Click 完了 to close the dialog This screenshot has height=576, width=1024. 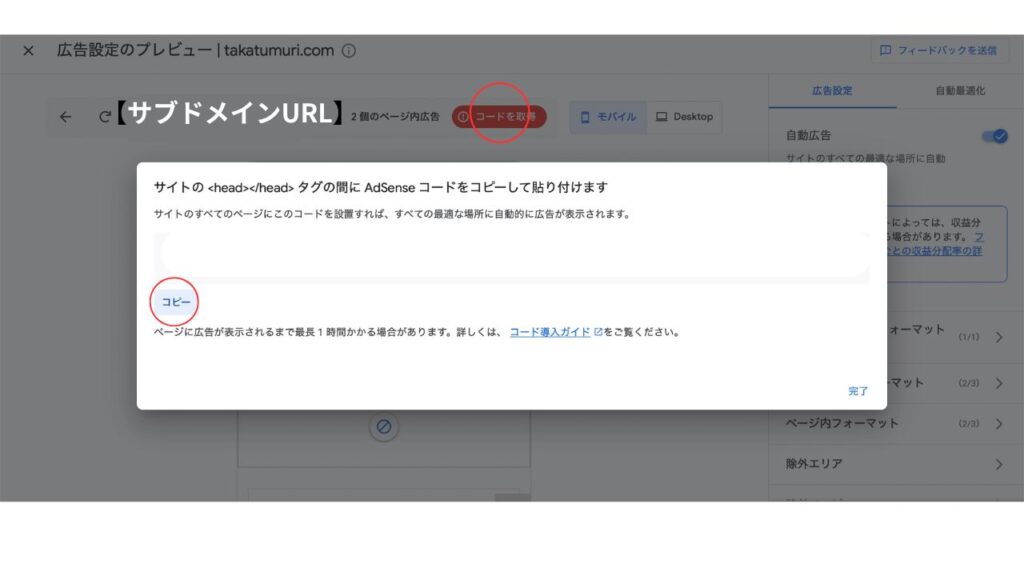(x=858, y=391)
